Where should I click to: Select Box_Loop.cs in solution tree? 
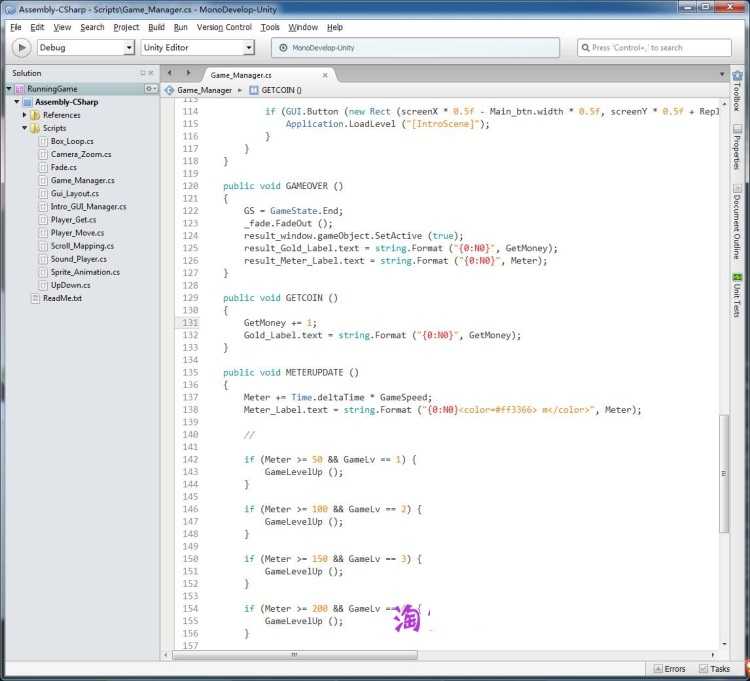(x=72, y=141)
